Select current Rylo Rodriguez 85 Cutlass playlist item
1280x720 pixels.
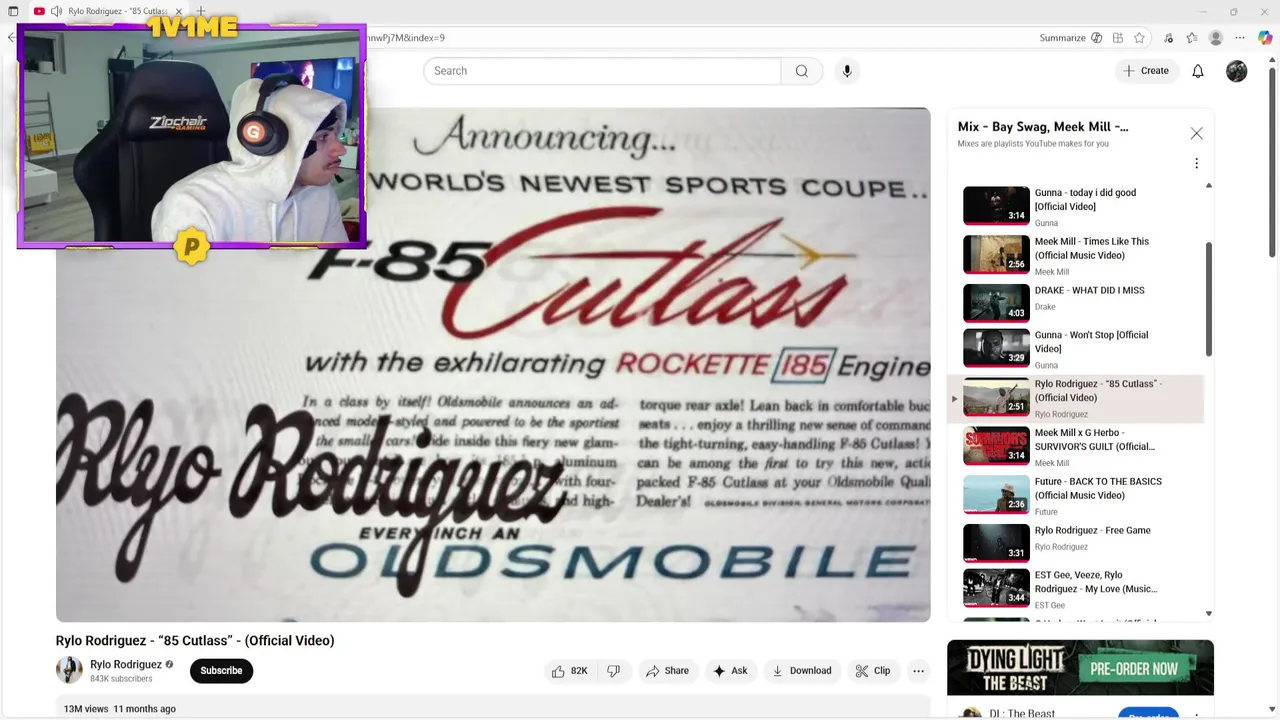(x=1076, y=398)
